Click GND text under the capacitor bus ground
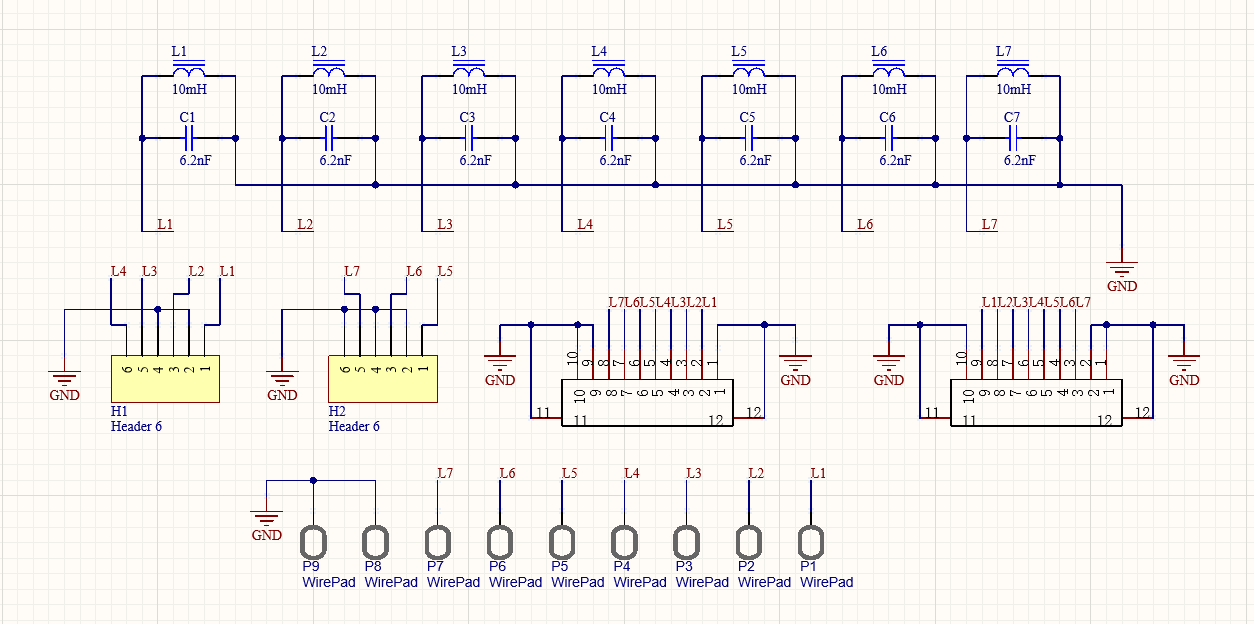 [1123, 286]
